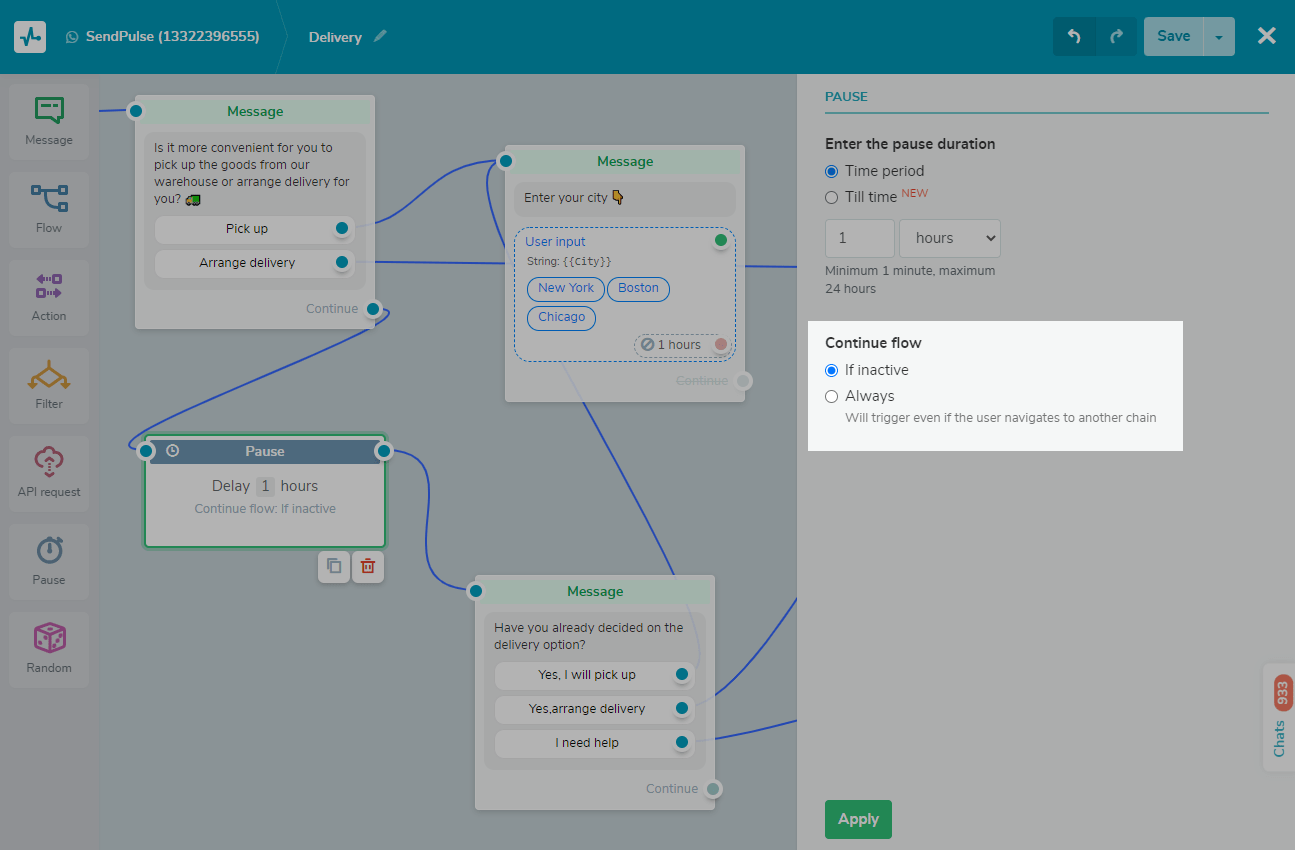Select the Till time radio option

pos(831,197)
